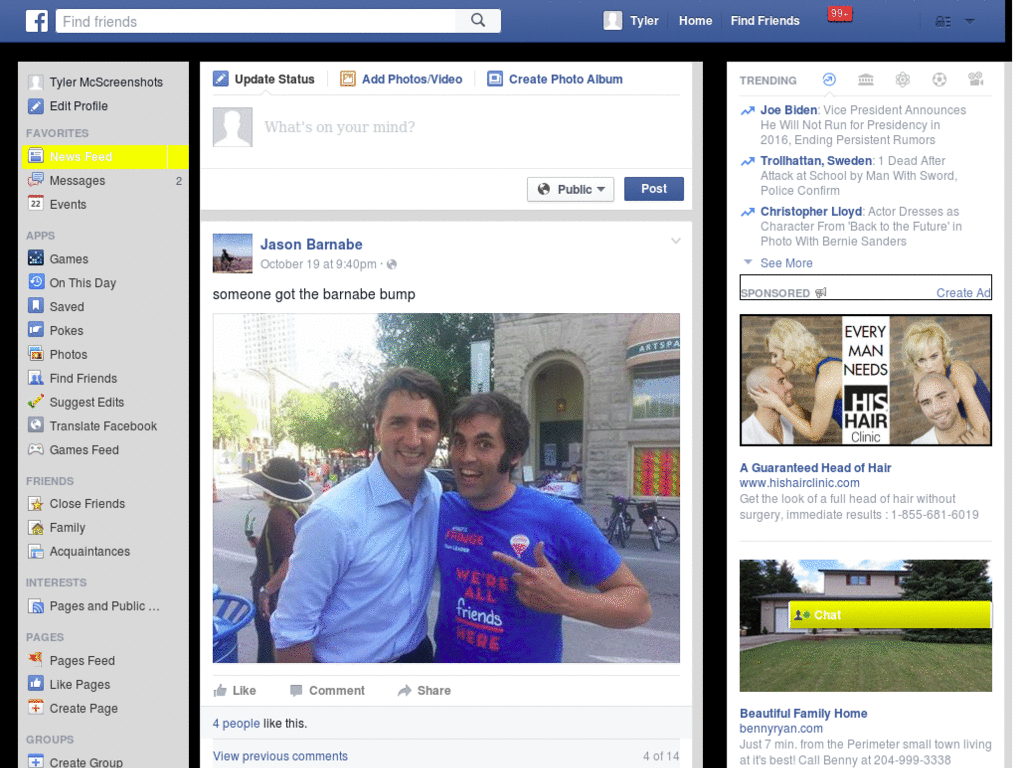Image resolution: width=1024 pixels, height=768 pixels.
Task: Click the Like Pages thumbs-up icon
Action: (36, 684)
